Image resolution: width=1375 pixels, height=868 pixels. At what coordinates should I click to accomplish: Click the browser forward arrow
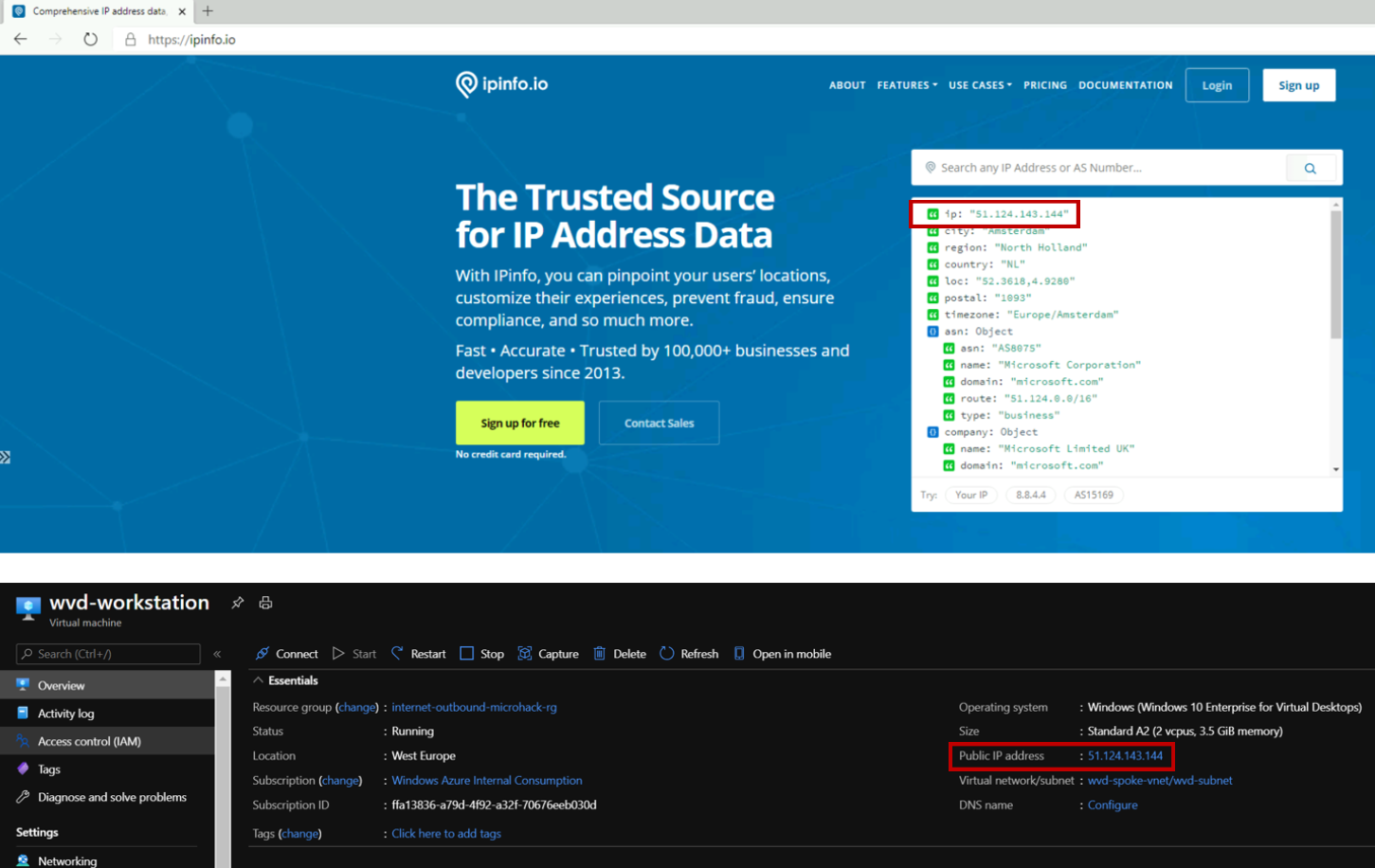pyautogui.click(x=55, y=39)
